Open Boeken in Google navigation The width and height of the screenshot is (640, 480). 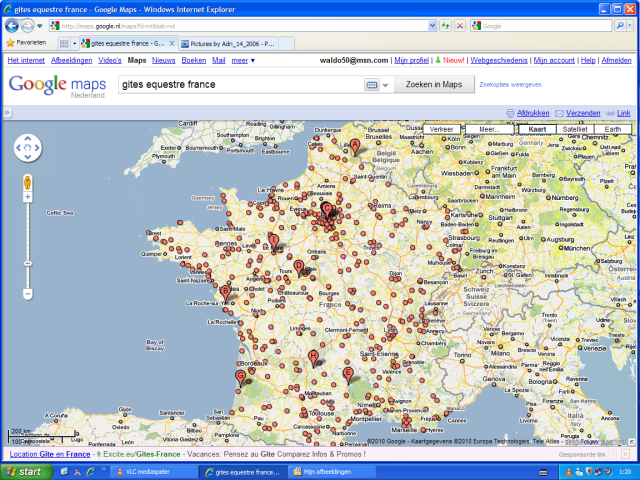pos(193,60)
